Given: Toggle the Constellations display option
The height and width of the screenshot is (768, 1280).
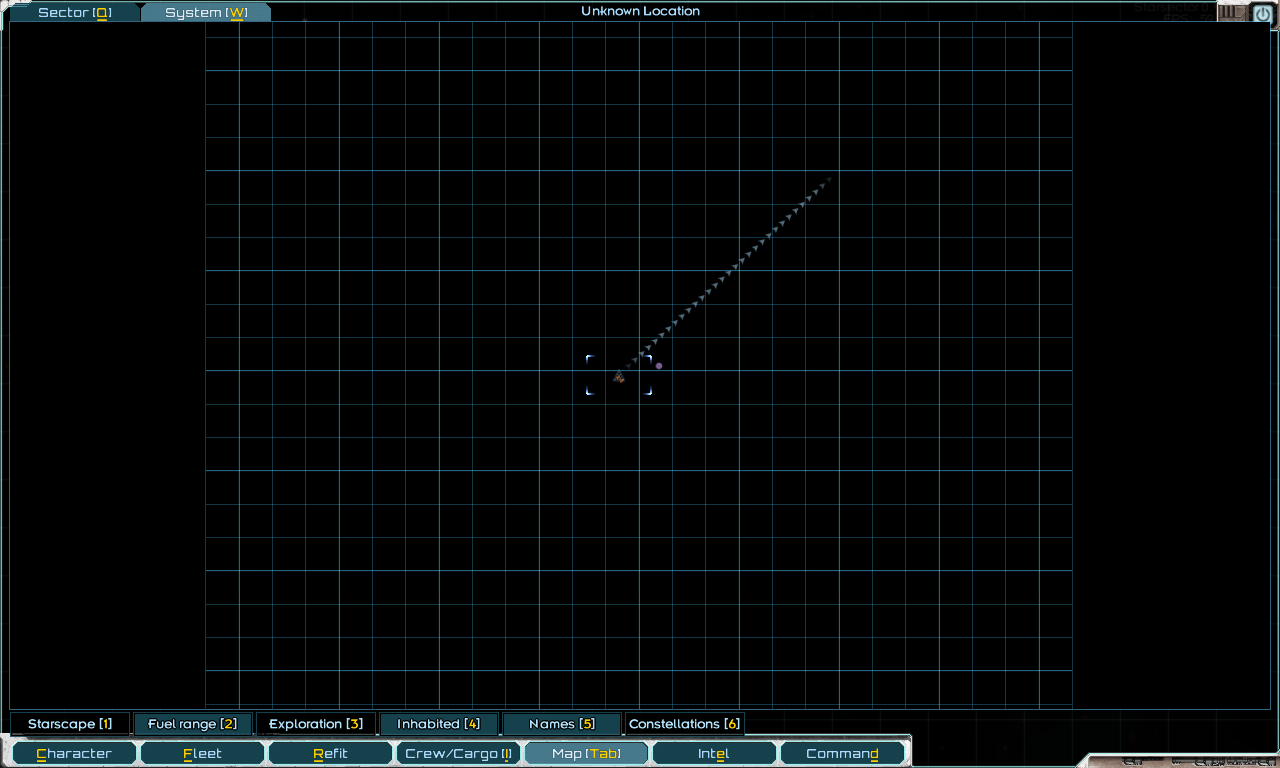Looking at the screenshot, I should [x=684, y=724].
